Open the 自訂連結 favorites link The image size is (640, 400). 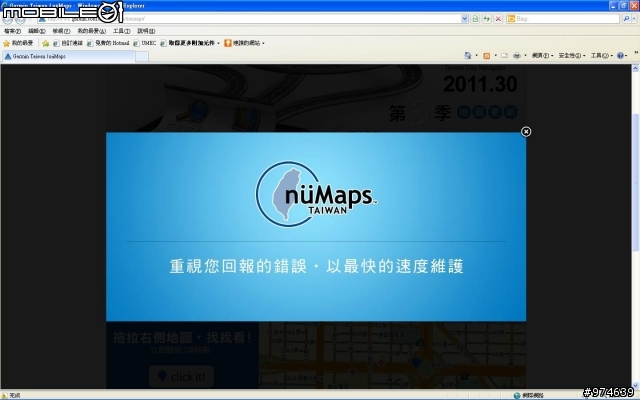pyautogui.click(x=68, y=43)
